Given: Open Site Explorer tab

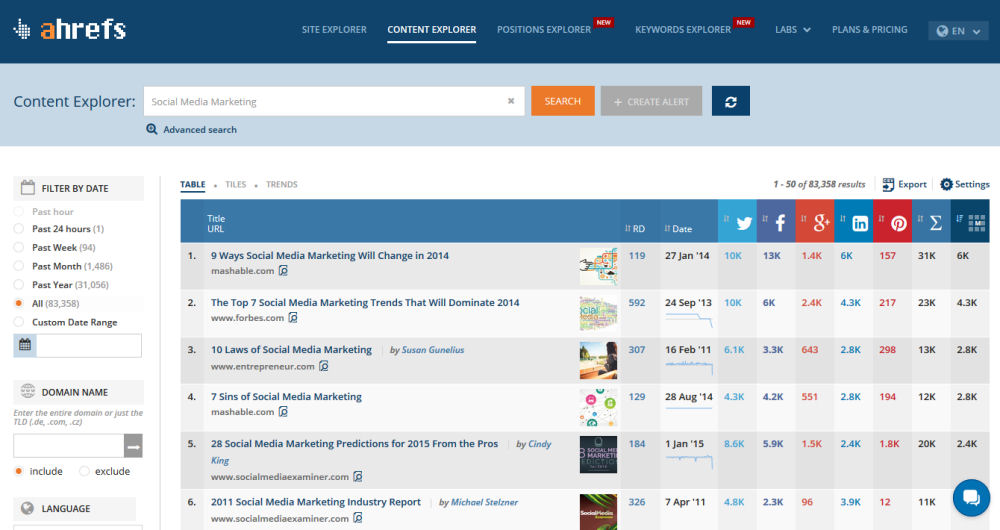Looking at the screenshot, I should click(x=334, y=29).
